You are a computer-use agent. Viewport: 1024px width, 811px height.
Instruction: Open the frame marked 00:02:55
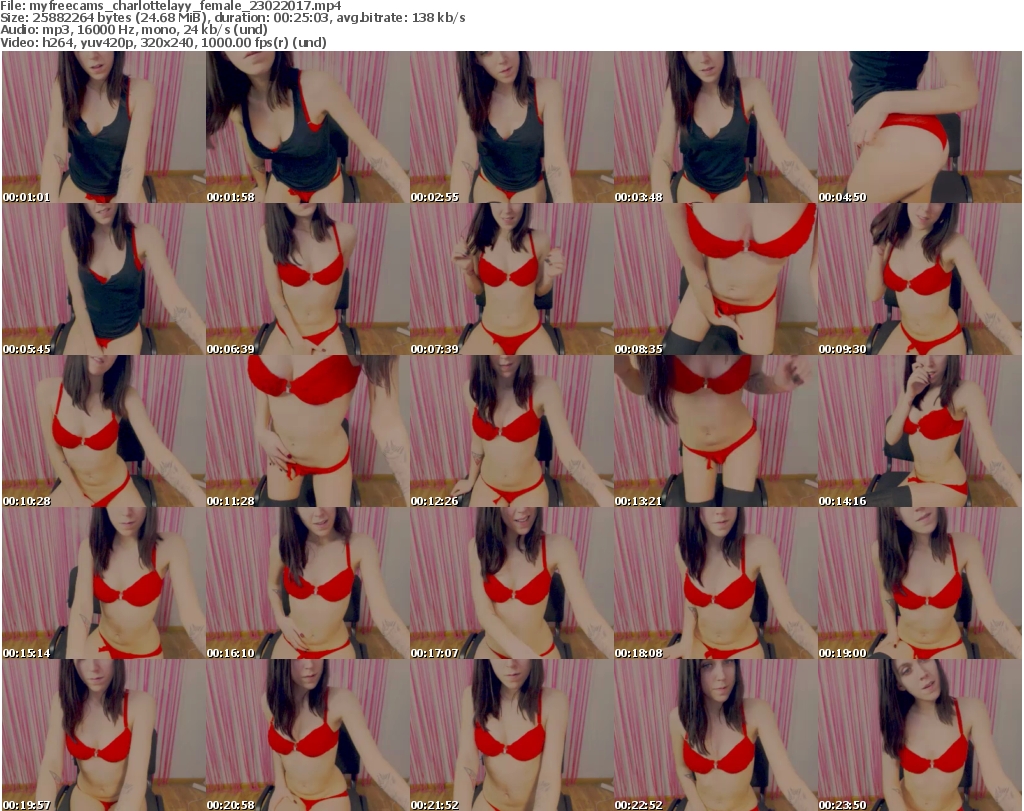tap(511, 127)
